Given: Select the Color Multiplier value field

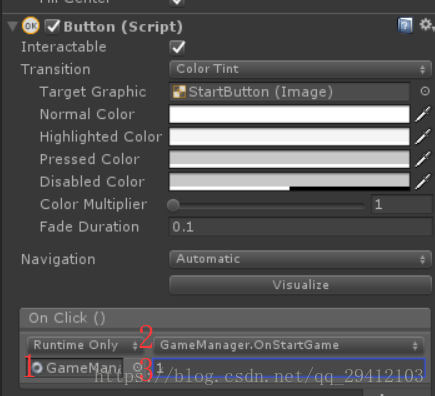Looking at the screenshot, I should [x=402, y=204].
